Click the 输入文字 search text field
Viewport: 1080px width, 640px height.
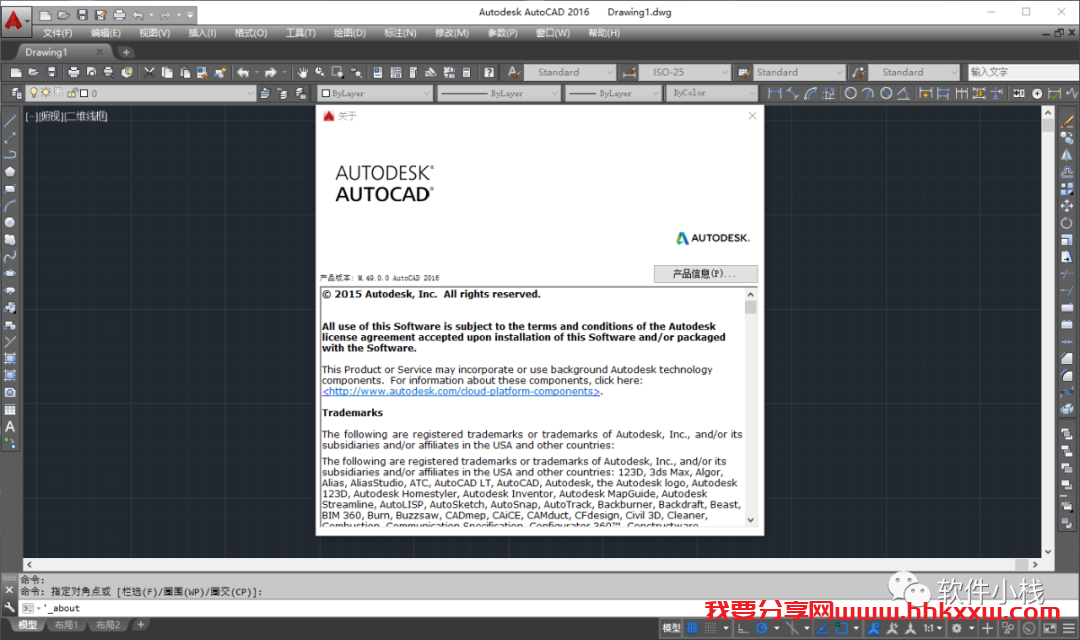1023,72
